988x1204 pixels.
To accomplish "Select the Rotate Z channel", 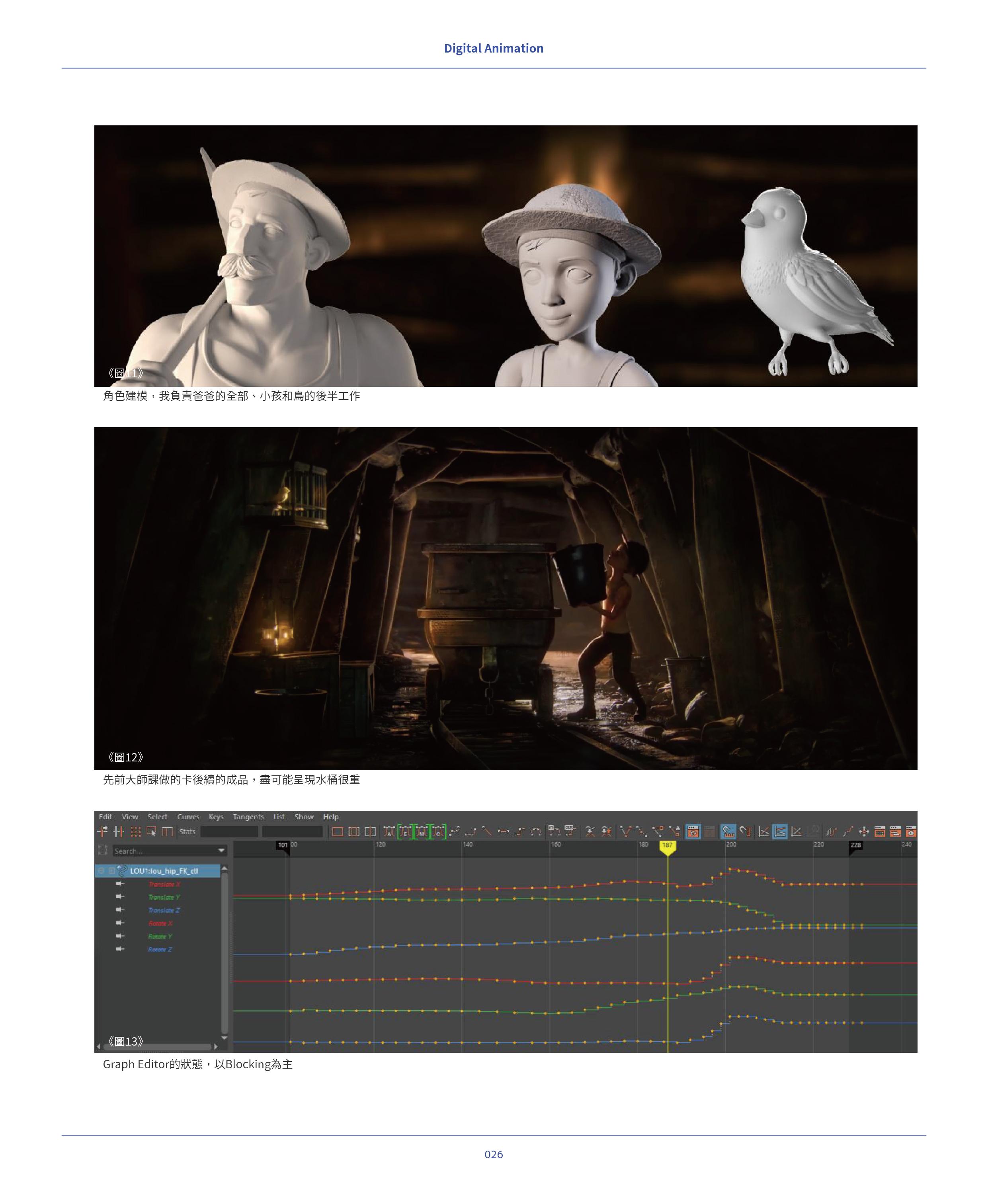I will pyautogui.click(x=160, y=949).
